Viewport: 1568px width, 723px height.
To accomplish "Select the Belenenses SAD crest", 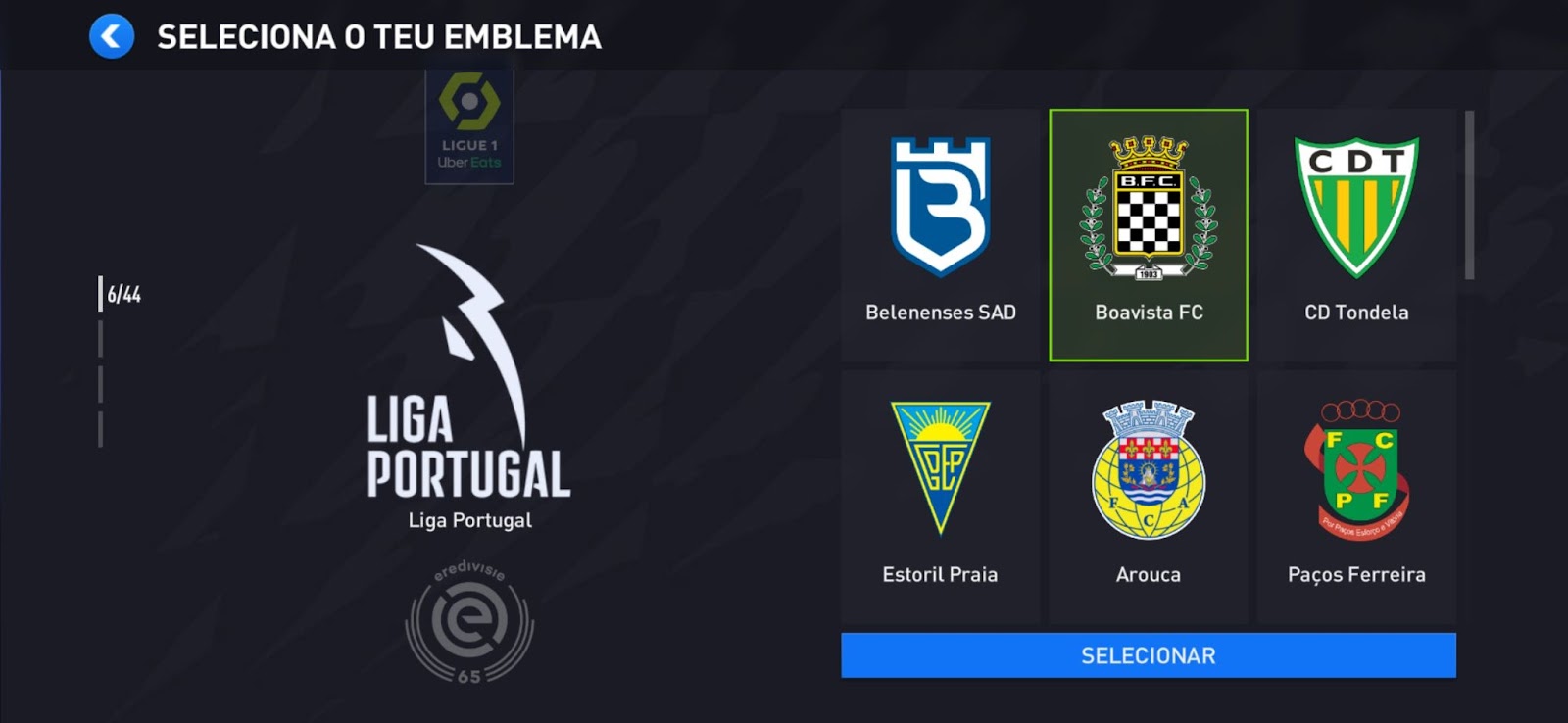I will 940,208.
